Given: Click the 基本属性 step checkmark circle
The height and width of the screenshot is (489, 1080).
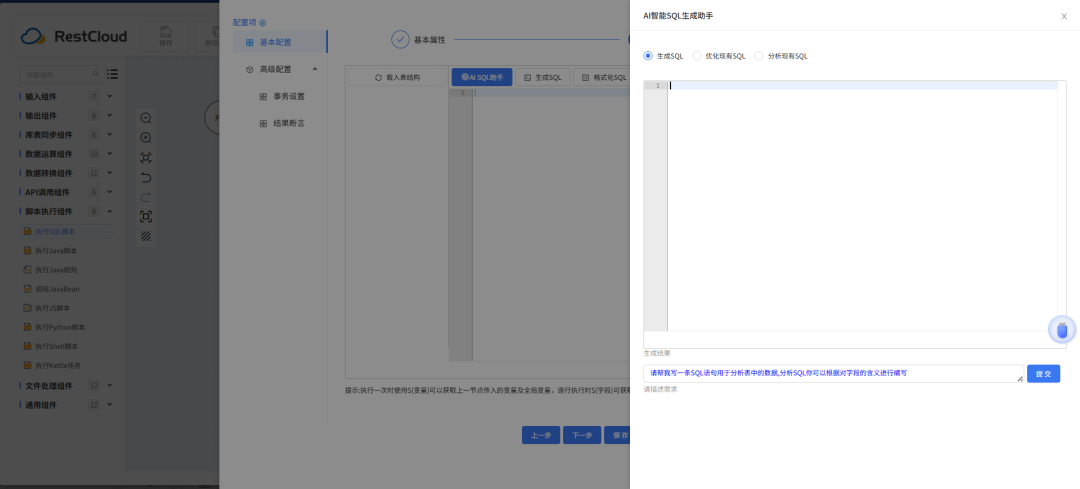Looking at the screenshot, I should 400,39.
